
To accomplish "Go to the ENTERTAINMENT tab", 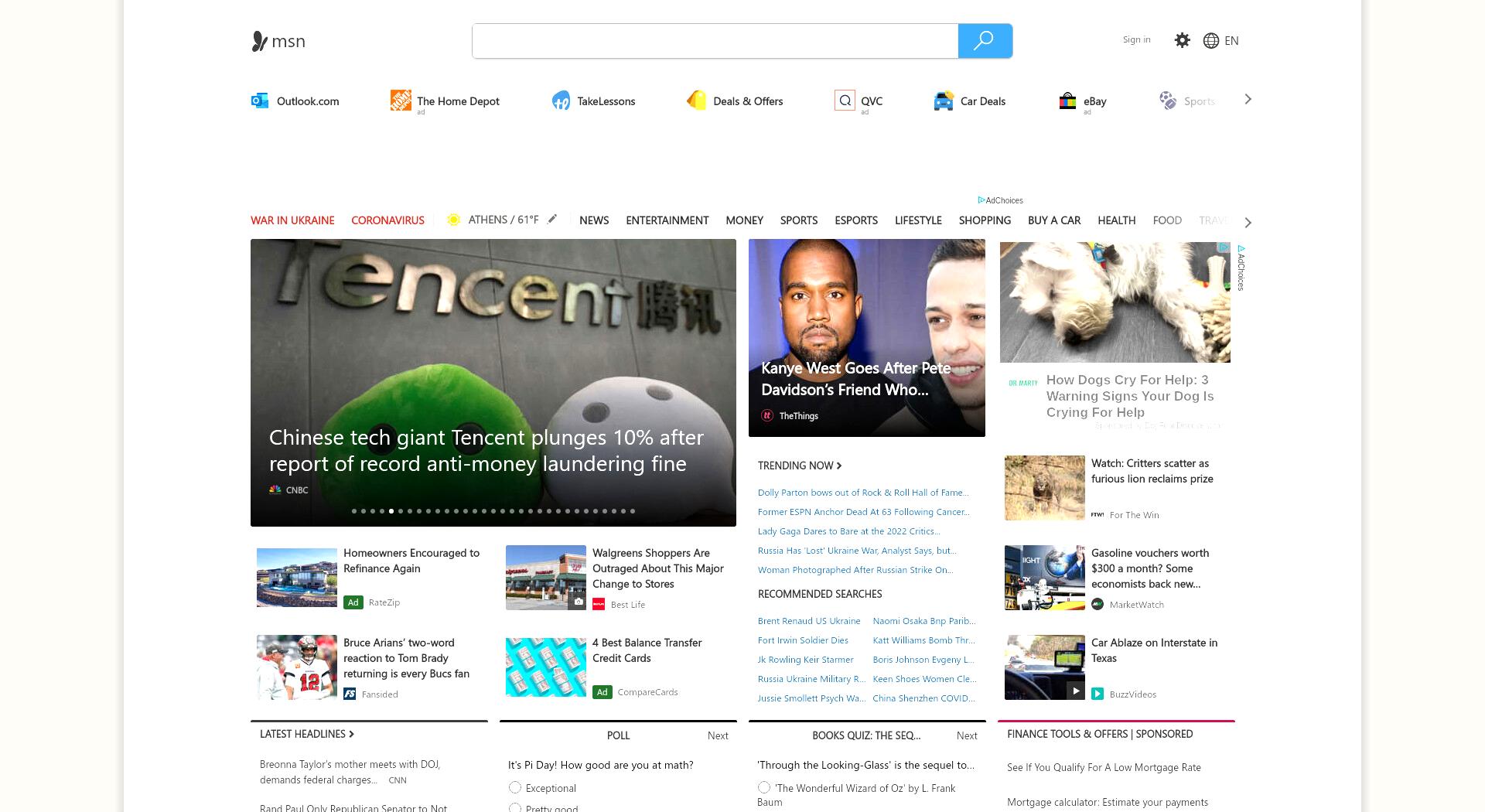I will 667,220.
